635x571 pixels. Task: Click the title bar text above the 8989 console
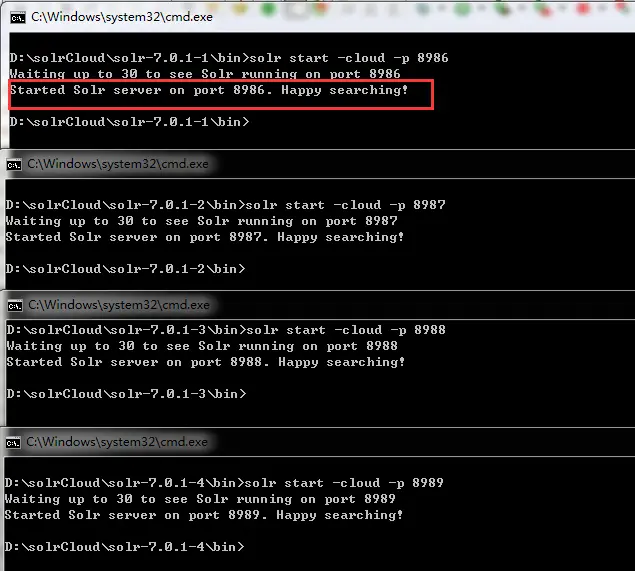[117, 442]
